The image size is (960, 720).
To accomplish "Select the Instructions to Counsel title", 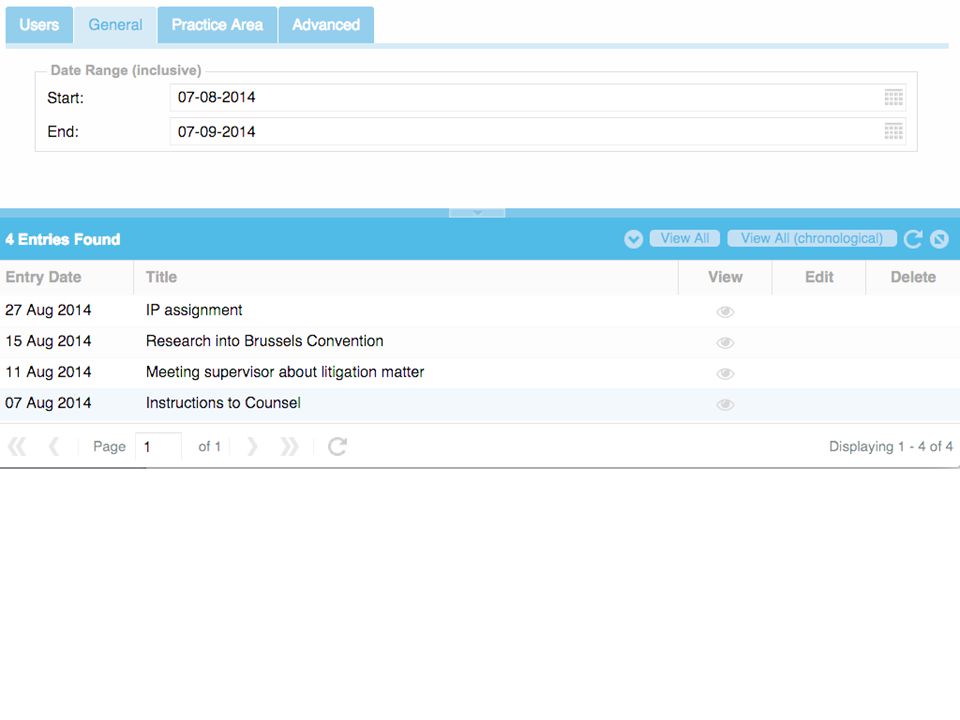I will [x=223, y=403].
